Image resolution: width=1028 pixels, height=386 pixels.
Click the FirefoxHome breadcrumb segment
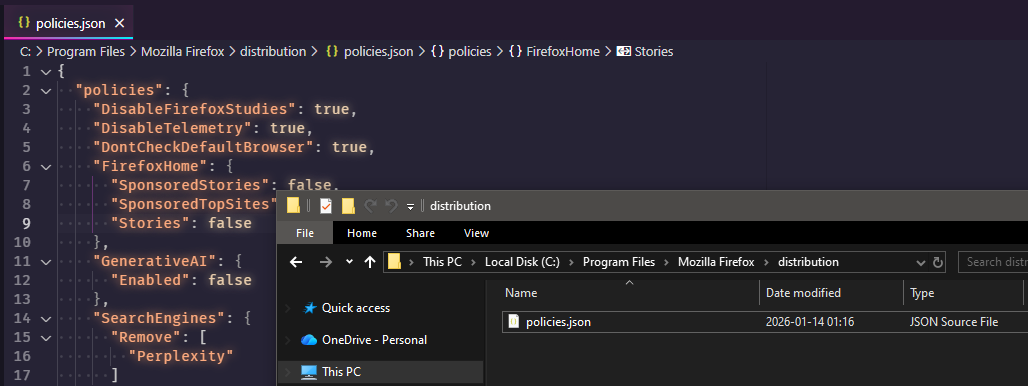pyautogui.click(x=563, y=51)
